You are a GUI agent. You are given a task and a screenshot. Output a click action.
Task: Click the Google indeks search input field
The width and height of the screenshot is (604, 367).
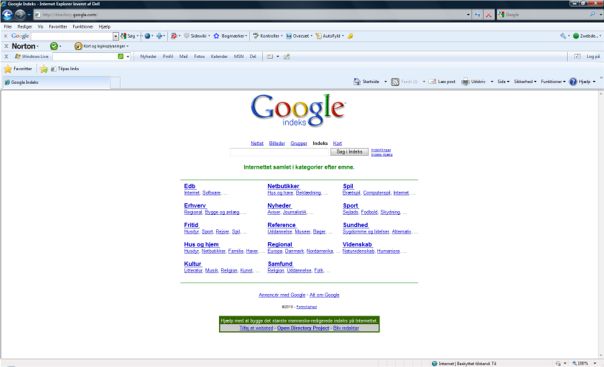coord(280,152)
